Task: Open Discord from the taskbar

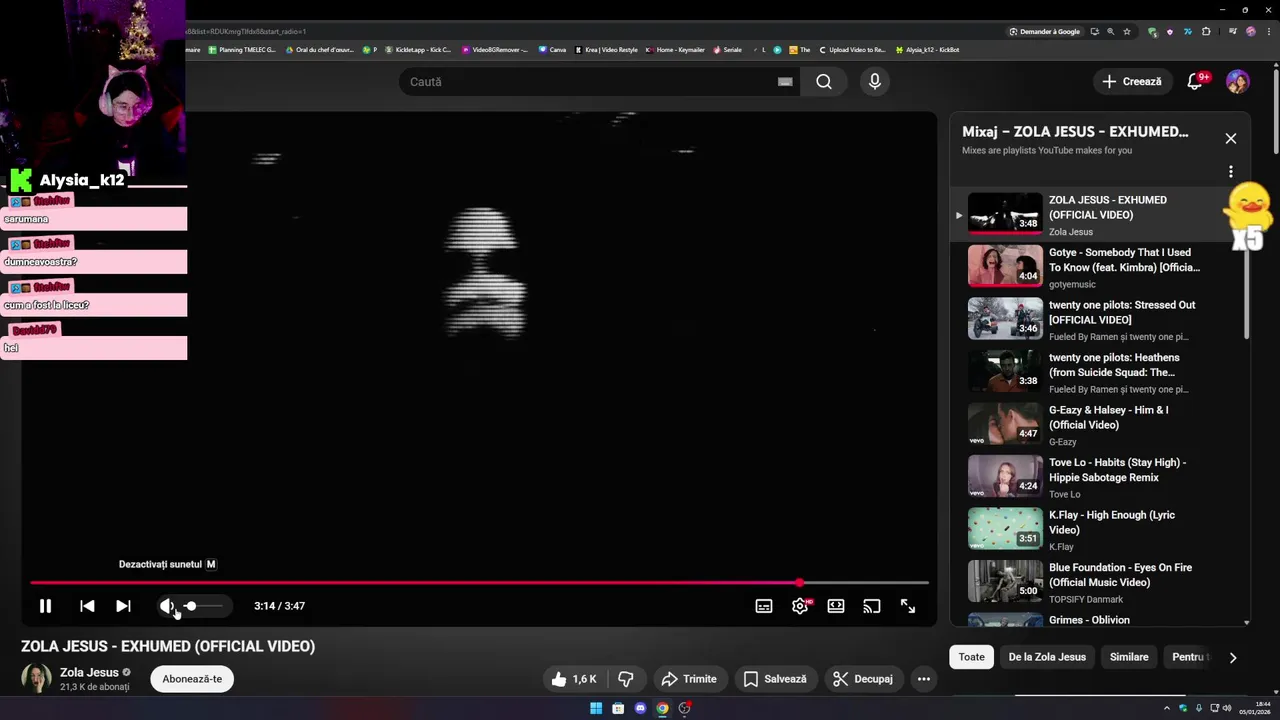Action: (x=640, y=708)
